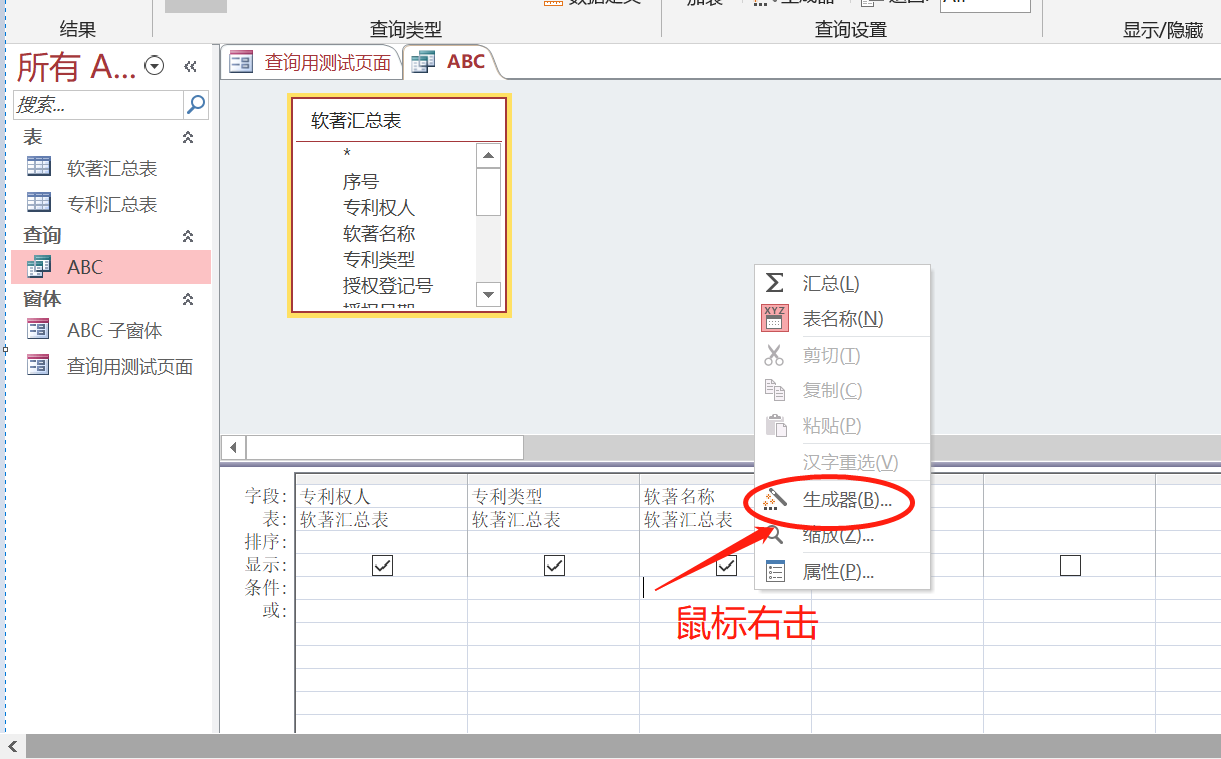Click the 专利权人 field cell in design grid
The height and width of the screenshot is (759, 1221).
381,496
